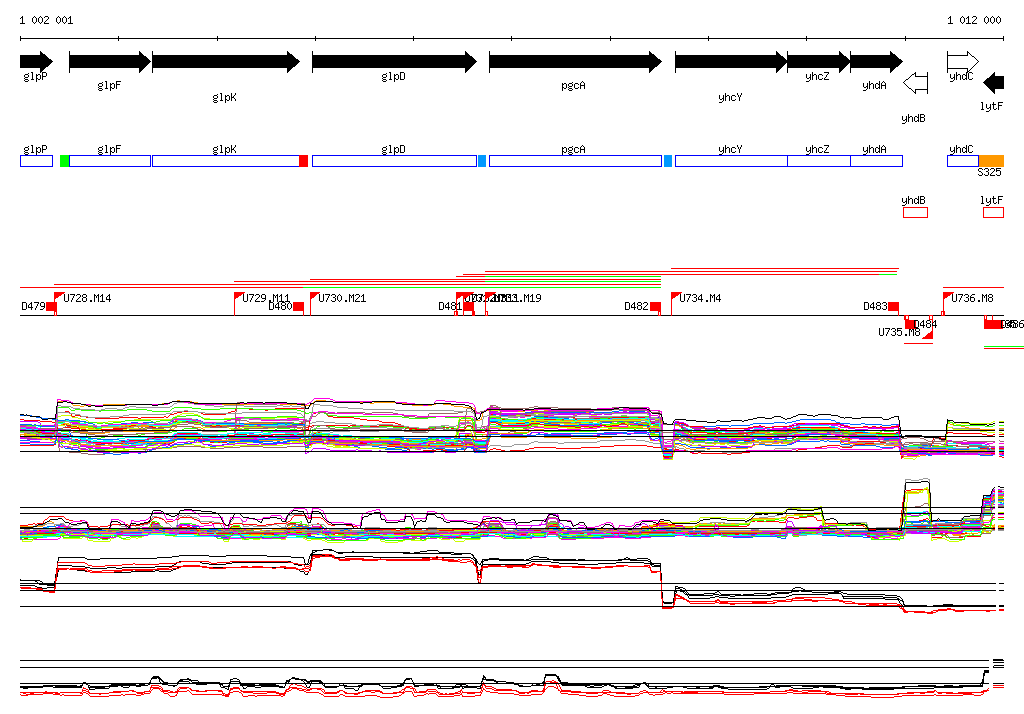Select the blue block between pgcA and yhcY

tap(667, 161)
